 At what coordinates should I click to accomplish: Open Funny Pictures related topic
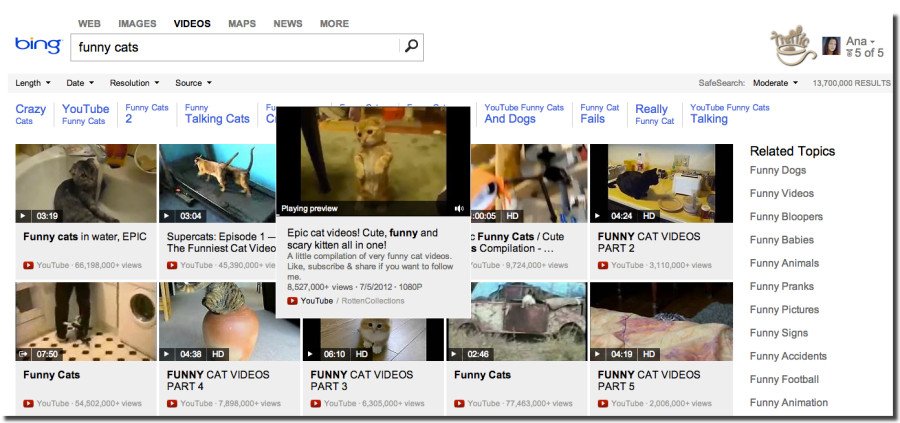(x=784, y=310)
